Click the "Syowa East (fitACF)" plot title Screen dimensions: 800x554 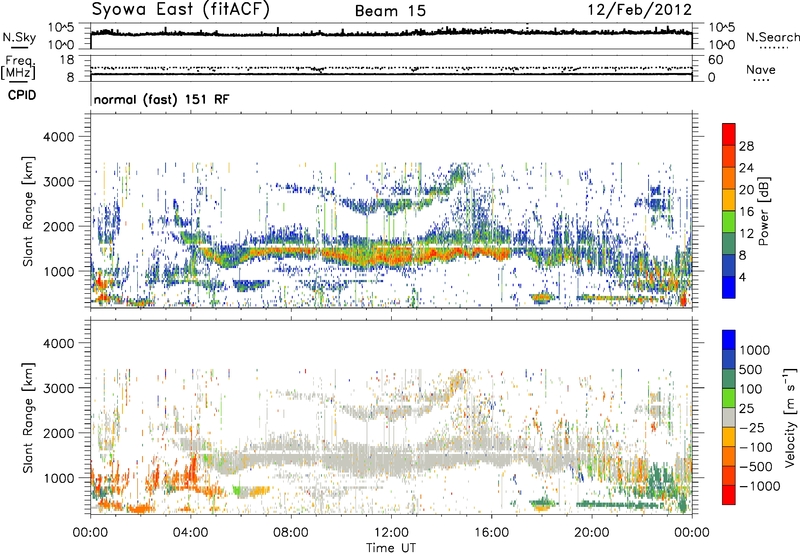click(x=180, y=9)
